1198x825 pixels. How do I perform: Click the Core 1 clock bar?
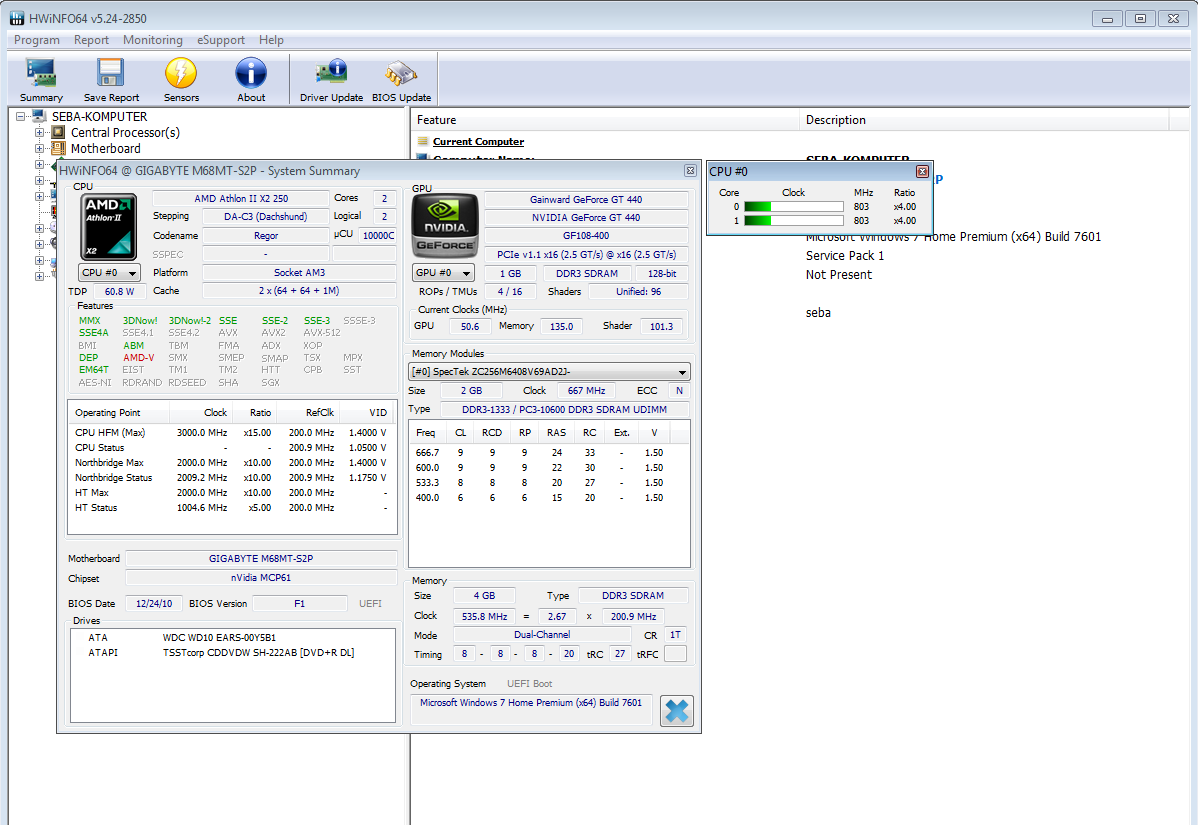click(794, 221)
